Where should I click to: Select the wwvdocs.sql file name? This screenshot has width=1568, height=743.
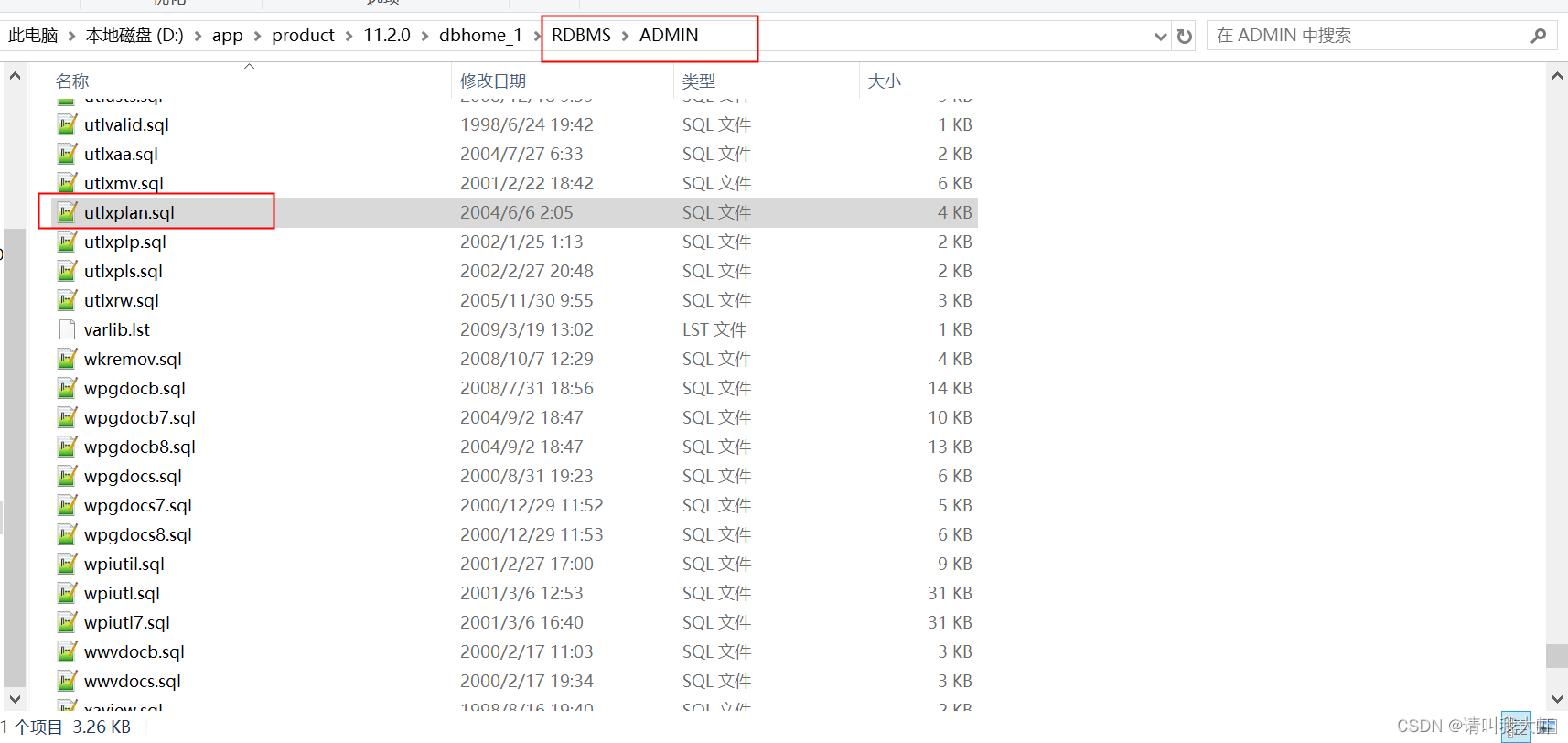pos(133,681)
